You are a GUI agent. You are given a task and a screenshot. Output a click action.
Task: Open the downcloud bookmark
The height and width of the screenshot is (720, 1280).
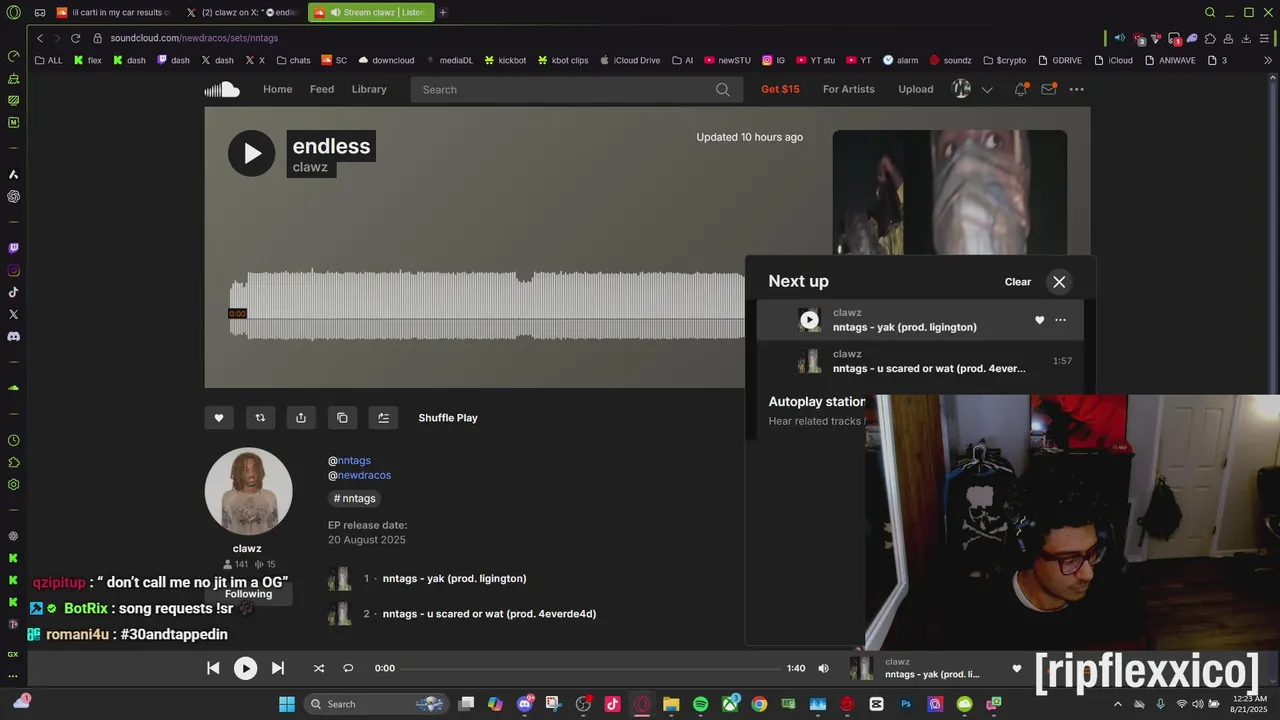(386, 60)
